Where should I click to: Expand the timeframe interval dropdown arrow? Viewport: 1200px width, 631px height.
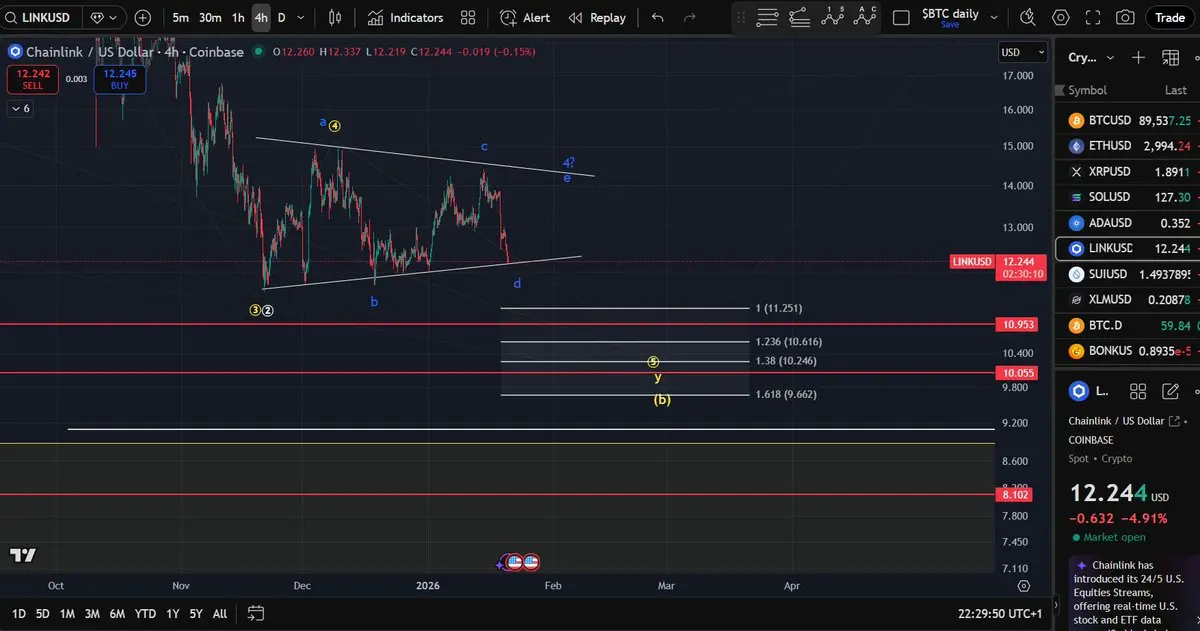tap(301, 18)
